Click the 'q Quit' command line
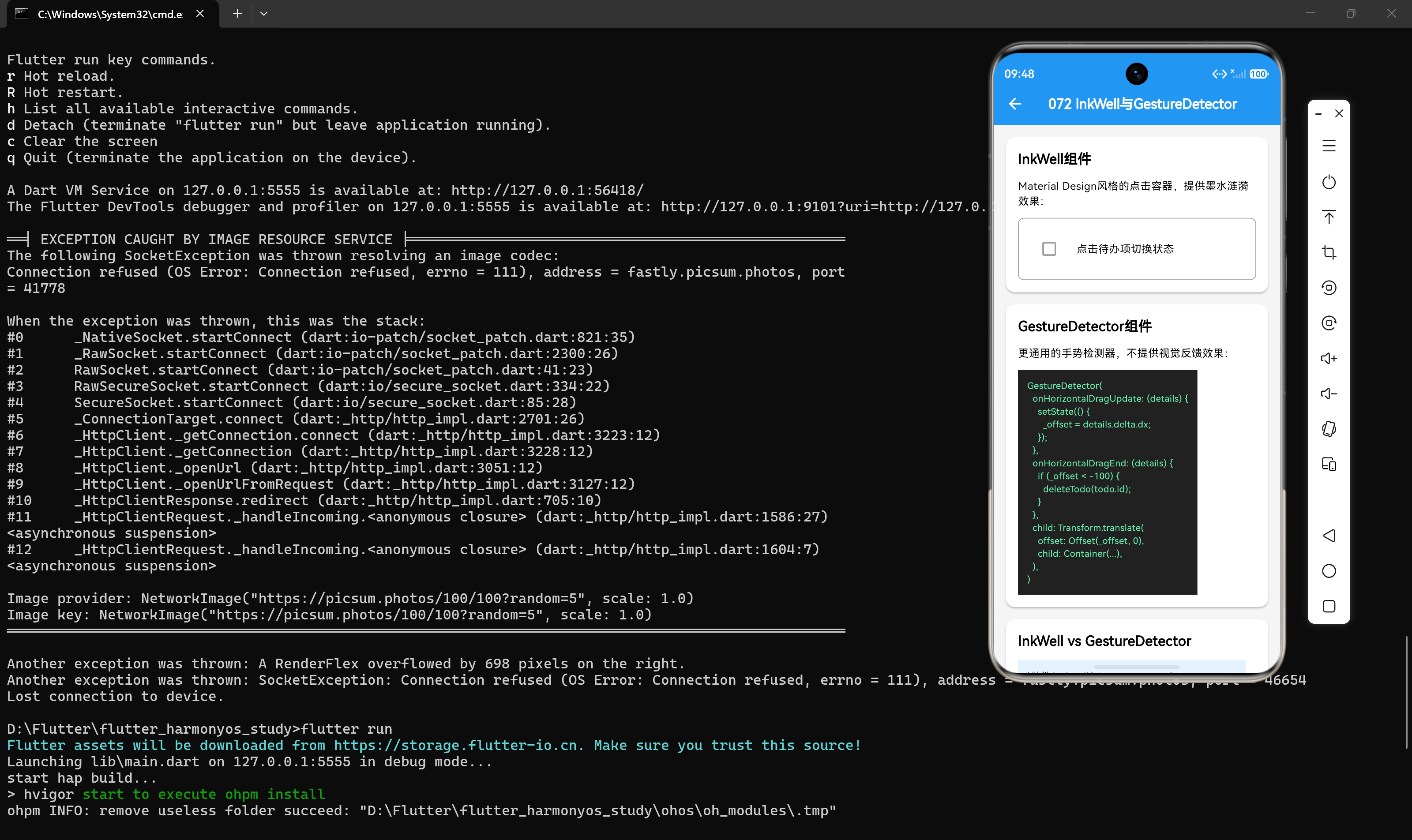This screenshot has height=840, width=1412. pyautogui.click(x=212, y=157)
